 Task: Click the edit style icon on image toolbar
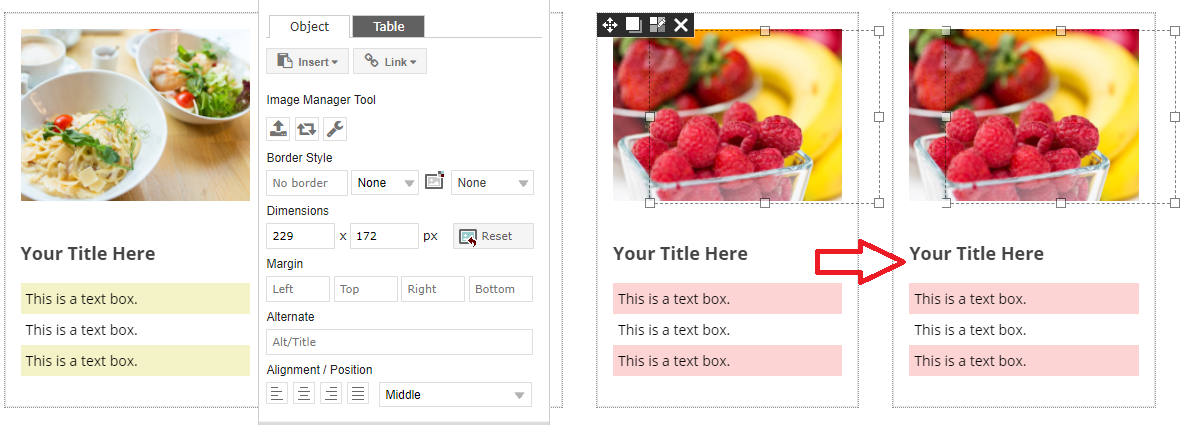657,25
